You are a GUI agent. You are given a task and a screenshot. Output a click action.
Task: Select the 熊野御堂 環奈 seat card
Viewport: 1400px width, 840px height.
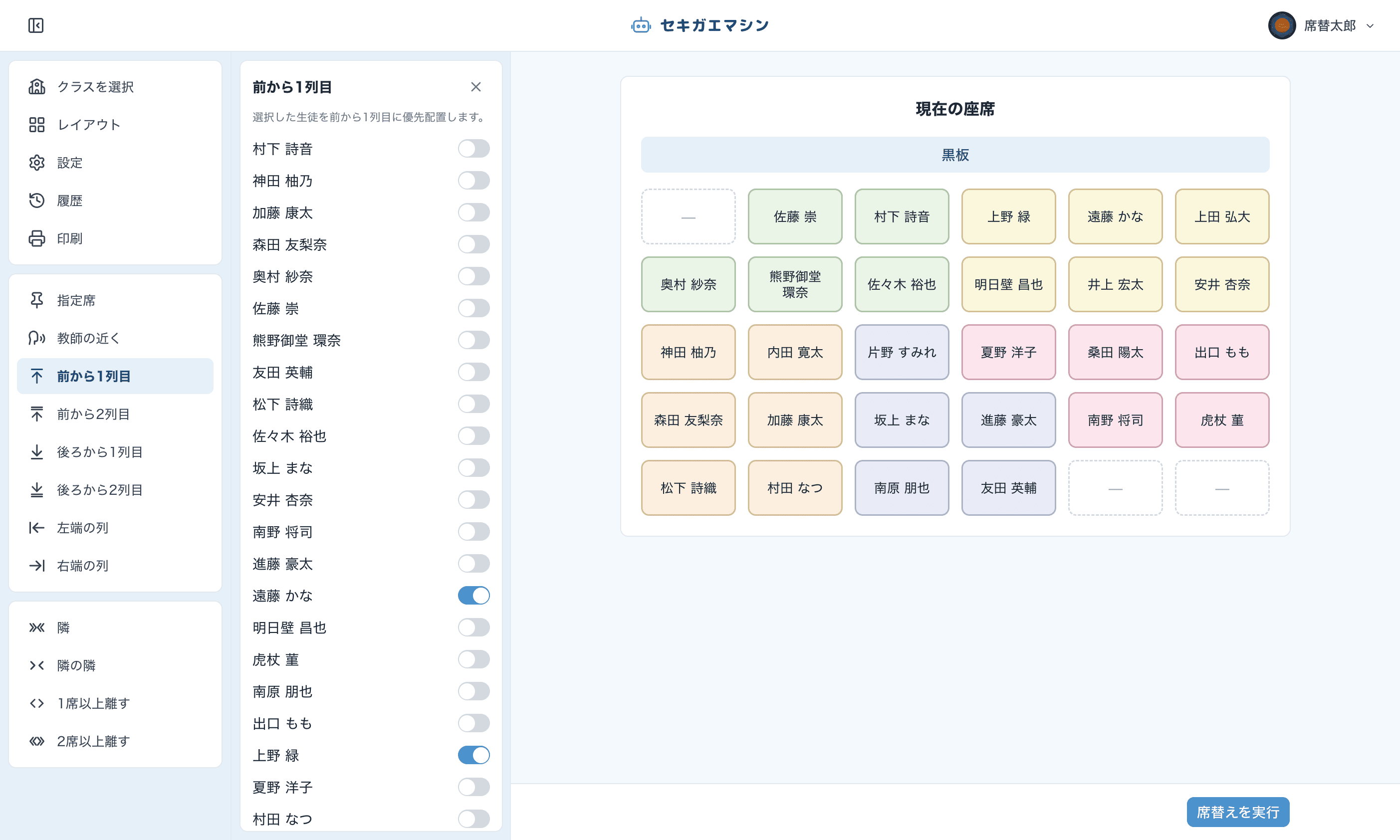tap(795, 284)
